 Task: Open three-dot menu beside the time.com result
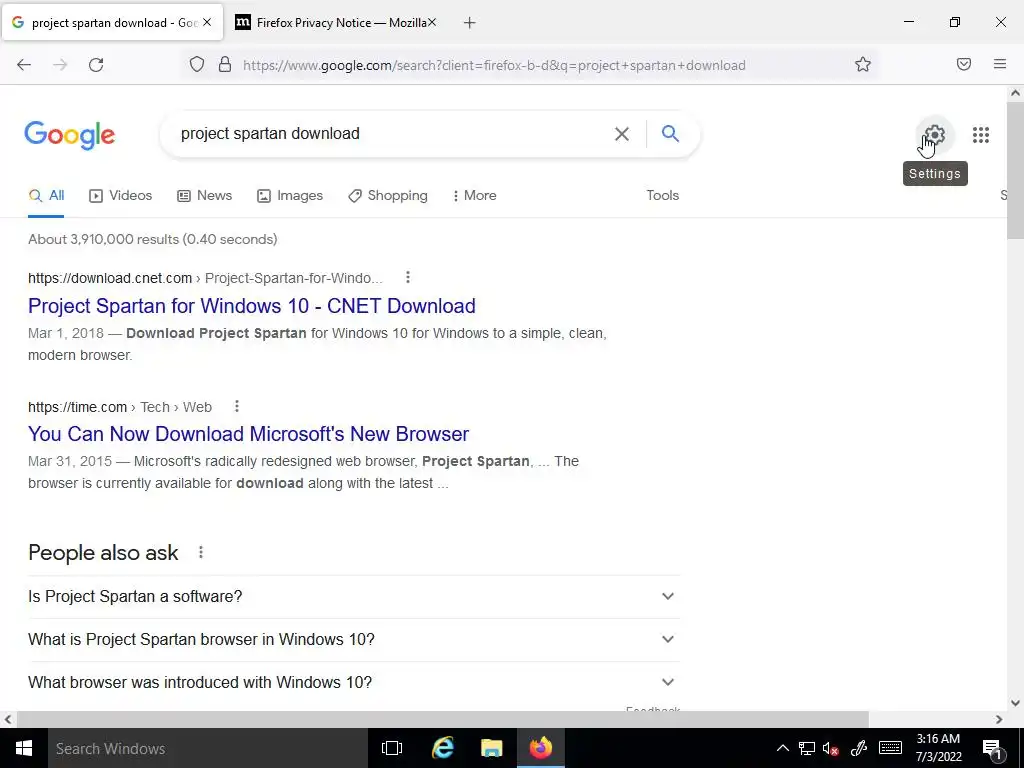point(236,406)
